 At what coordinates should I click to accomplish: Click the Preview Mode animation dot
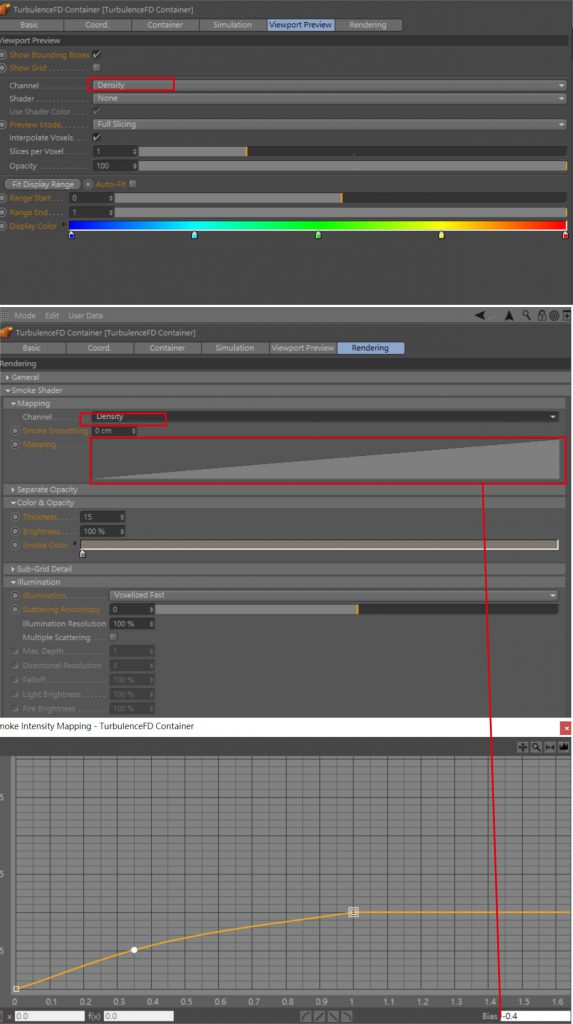point(4,124)
